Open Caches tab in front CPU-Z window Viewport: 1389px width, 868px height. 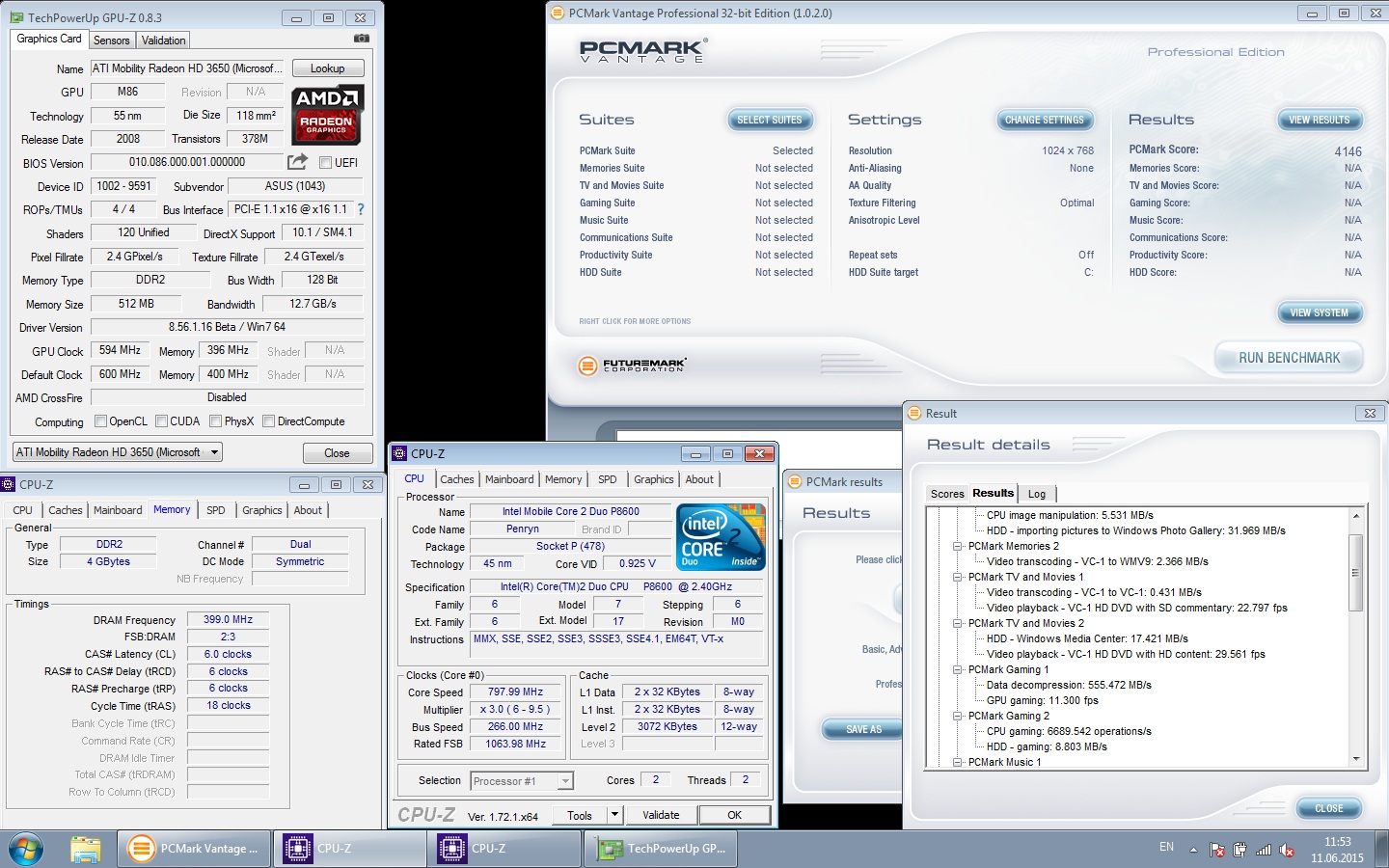(457, 479)
